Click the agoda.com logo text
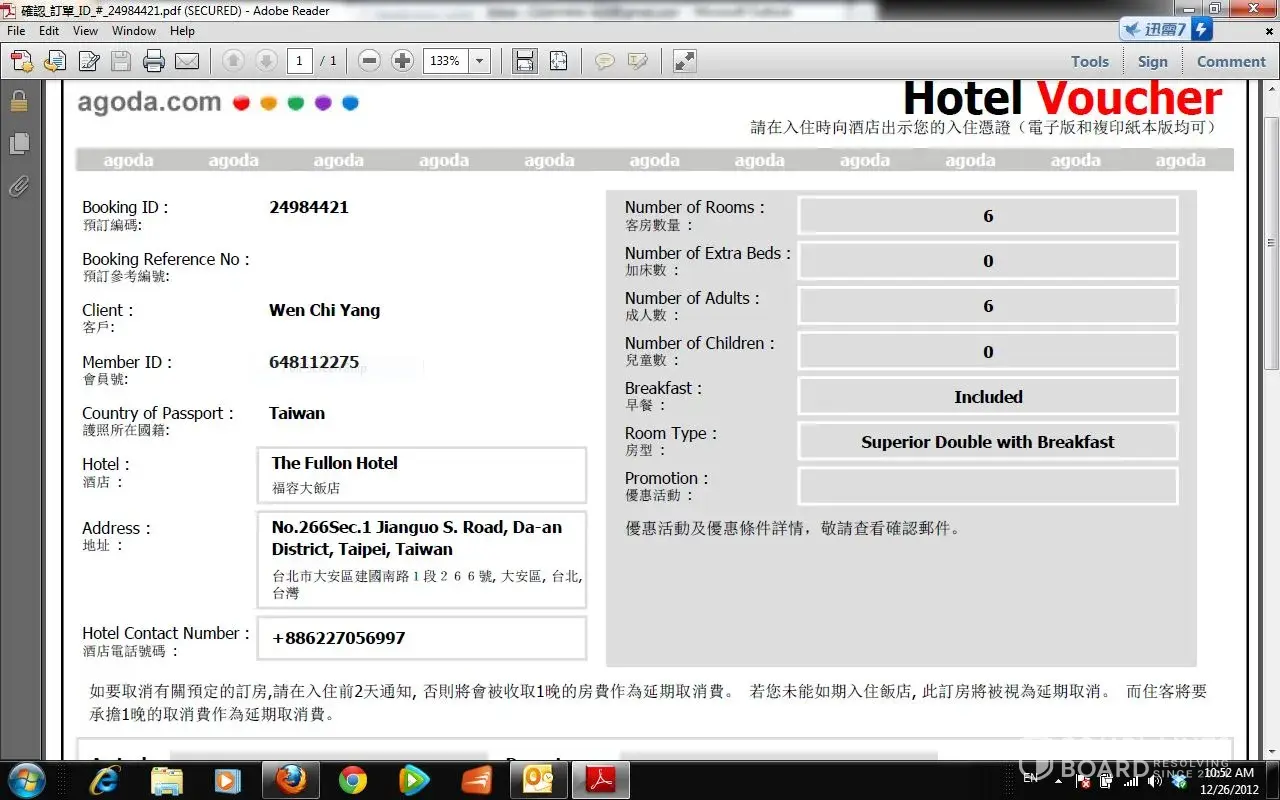 tap(150, 102)
